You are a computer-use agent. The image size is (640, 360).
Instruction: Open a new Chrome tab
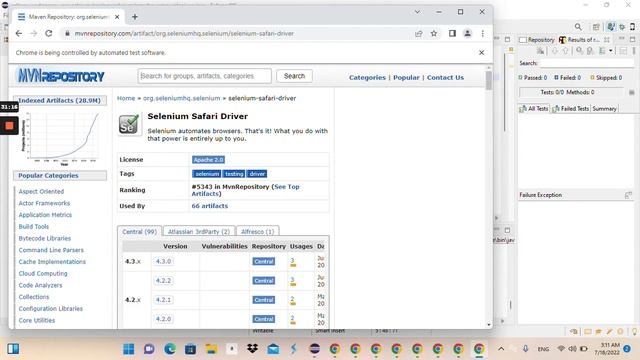tap(135, 17)
